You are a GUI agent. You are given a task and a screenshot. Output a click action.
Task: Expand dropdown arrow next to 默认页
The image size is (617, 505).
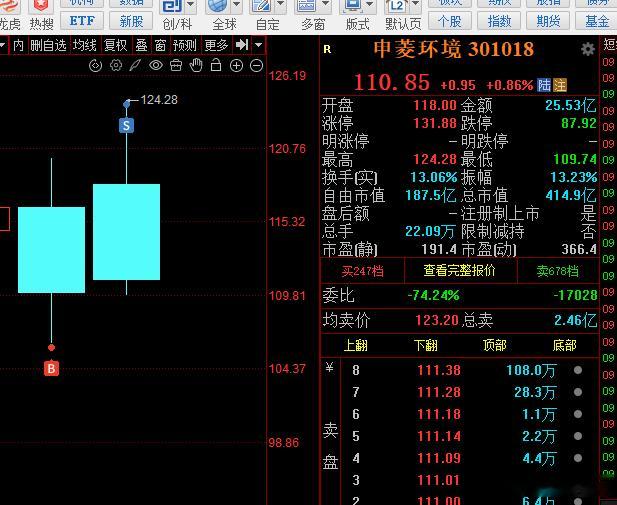point(415,5)
